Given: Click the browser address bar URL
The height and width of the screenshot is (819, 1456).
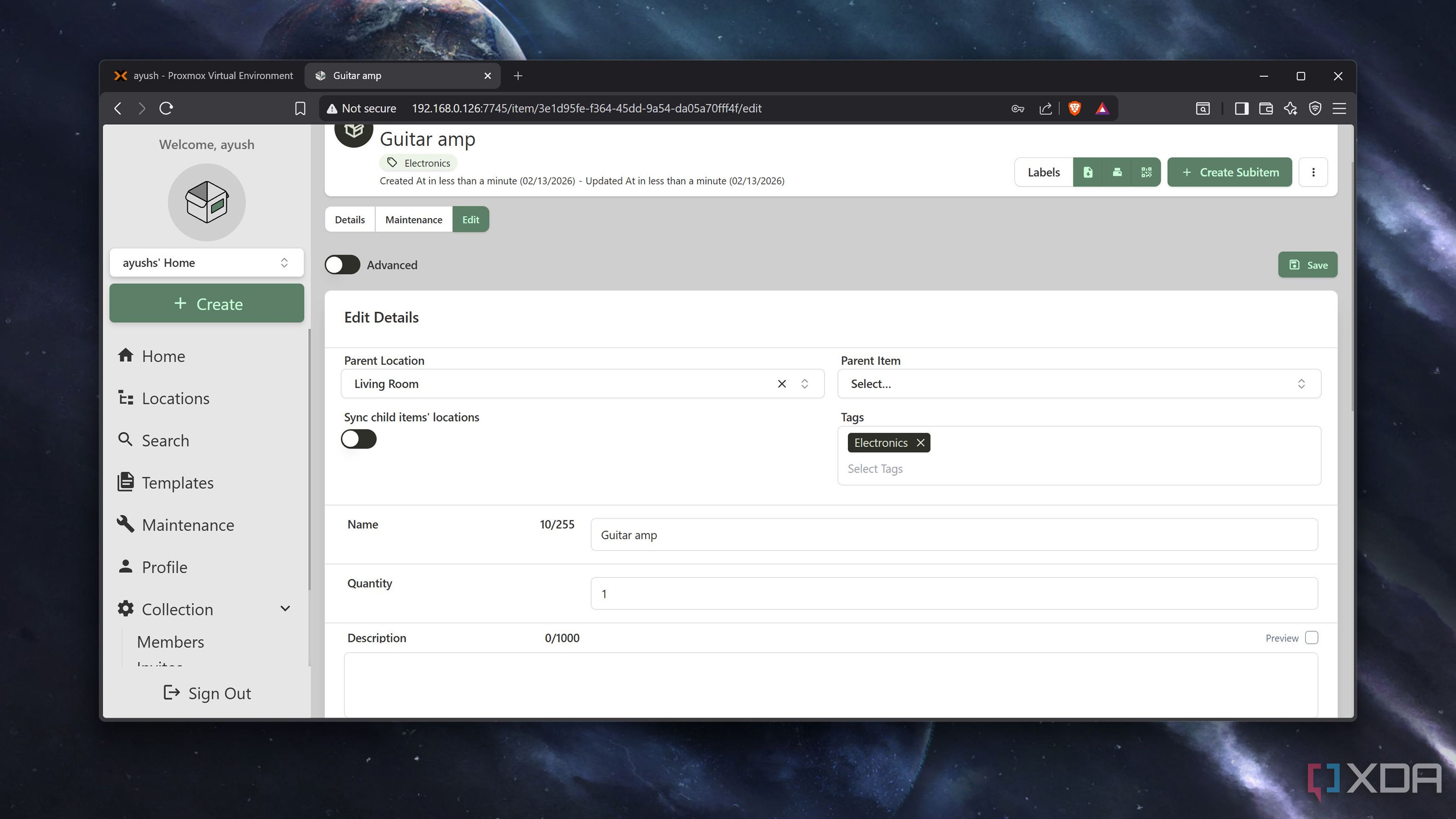Looking at the screenshot, I should click(586, 108).
